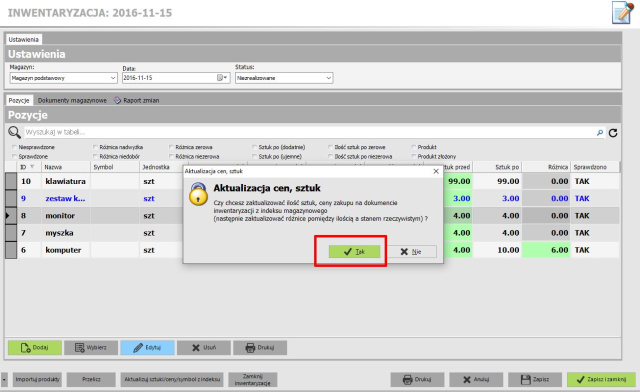Sort by the Sztuk po column header
This screenshot has width=640, height=392.
point(497,167)
